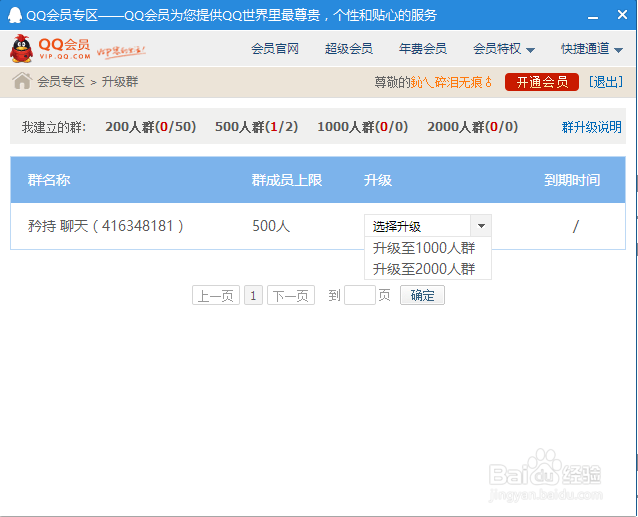Click the home icon in breadcrumb
Viewport: 638px width, 517px height.
point(22,81)
